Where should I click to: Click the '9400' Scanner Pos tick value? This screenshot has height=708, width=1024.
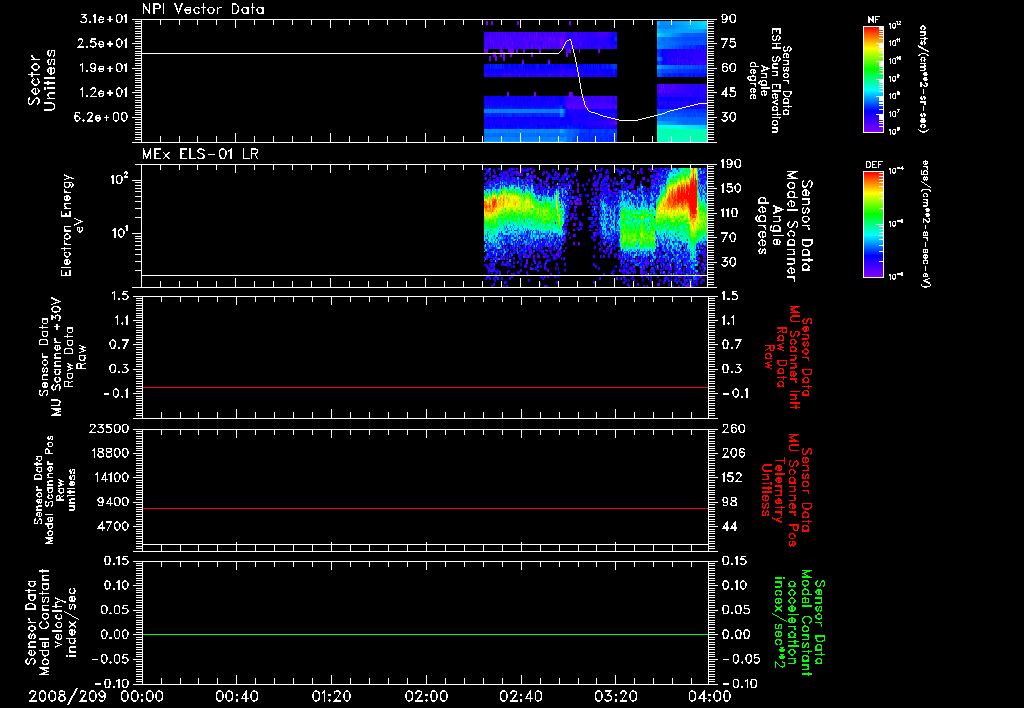pos(113,502)
